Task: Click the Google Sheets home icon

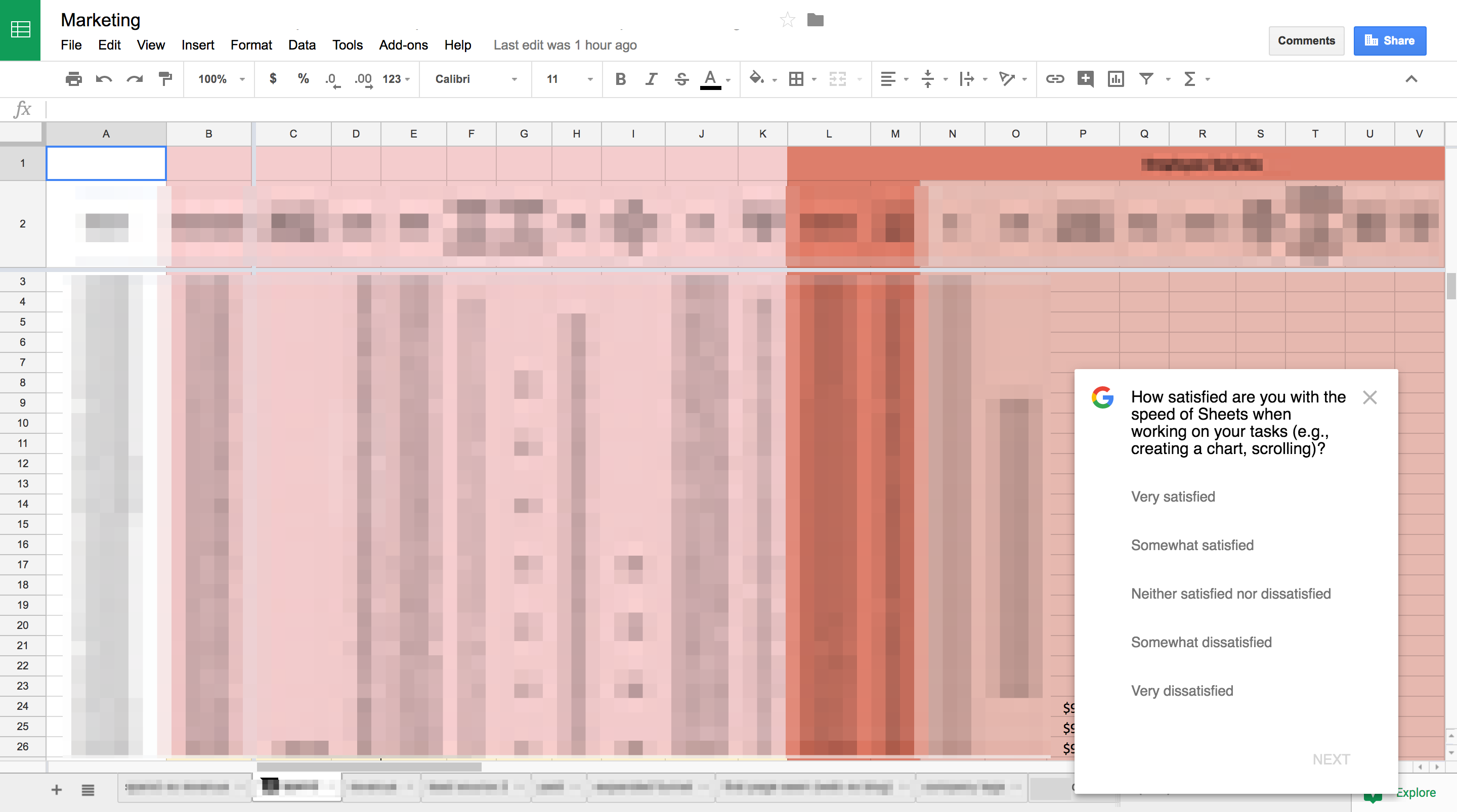Action: [20, 29]
